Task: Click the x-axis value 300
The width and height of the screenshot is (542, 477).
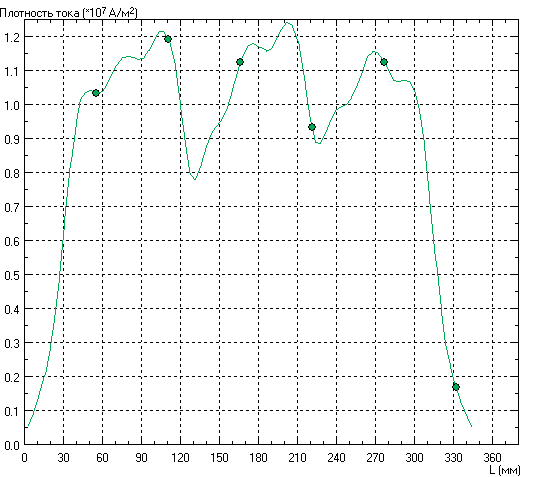Action: pos(414,458)
